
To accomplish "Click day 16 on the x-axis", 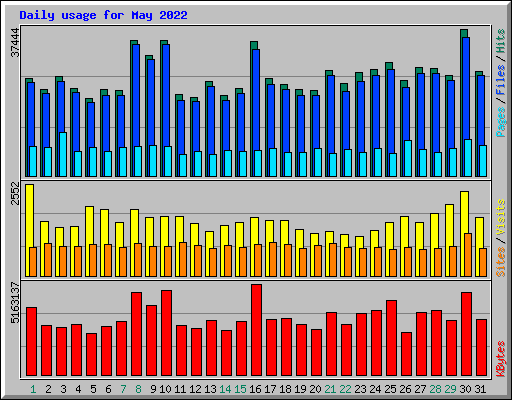I will 255,389.
